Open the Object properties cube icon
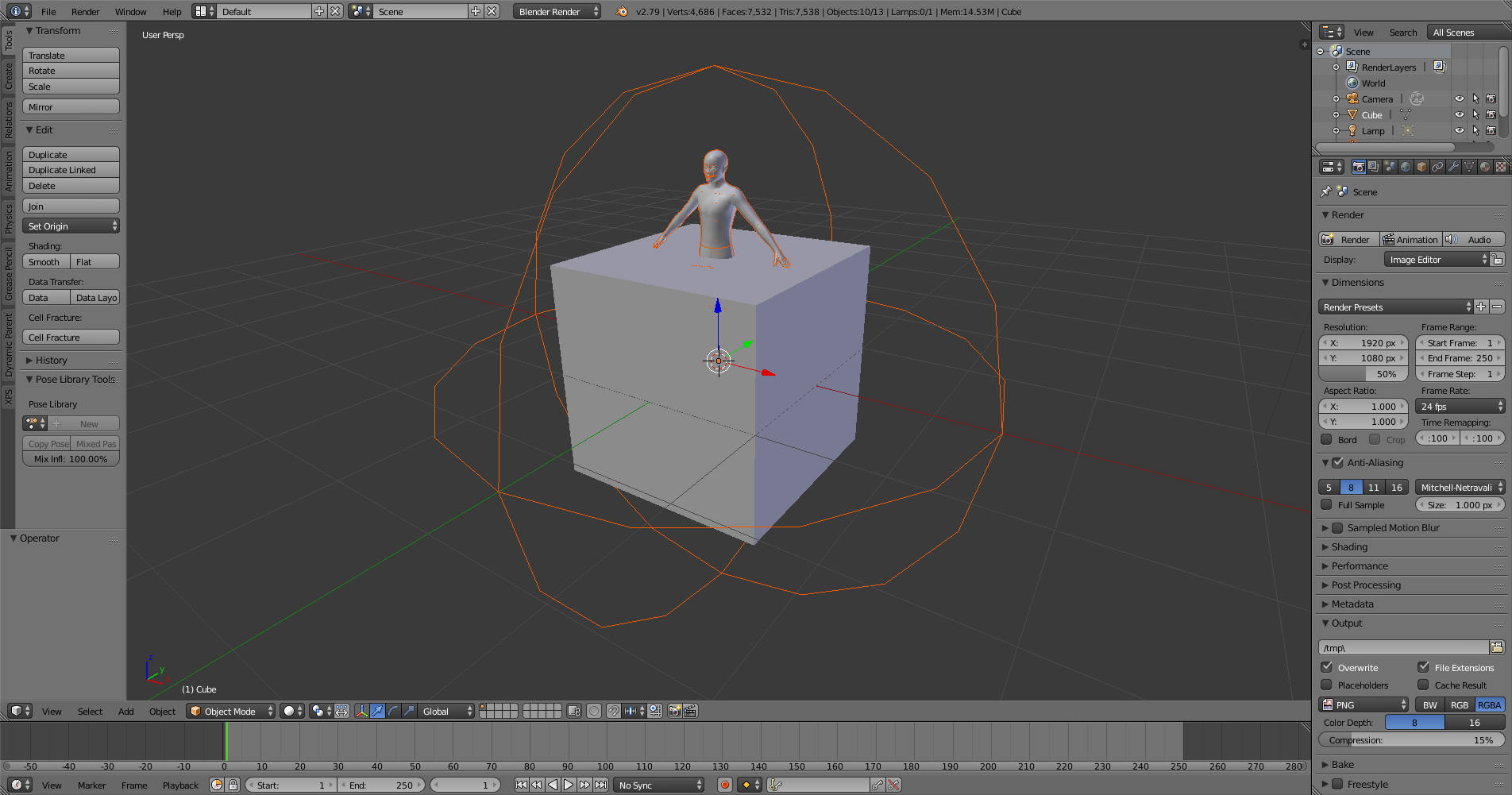This screenshot has width=1512, height=795. 1421,167
